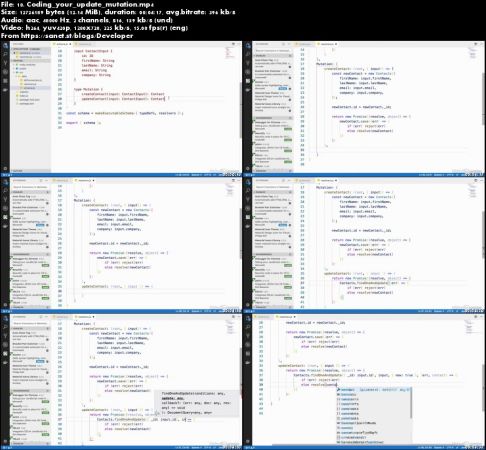This screenshot has width=486, height=450.
Task: Choose the top suggestion in the autocomplete list thumbnail
Action: point(374,389)
